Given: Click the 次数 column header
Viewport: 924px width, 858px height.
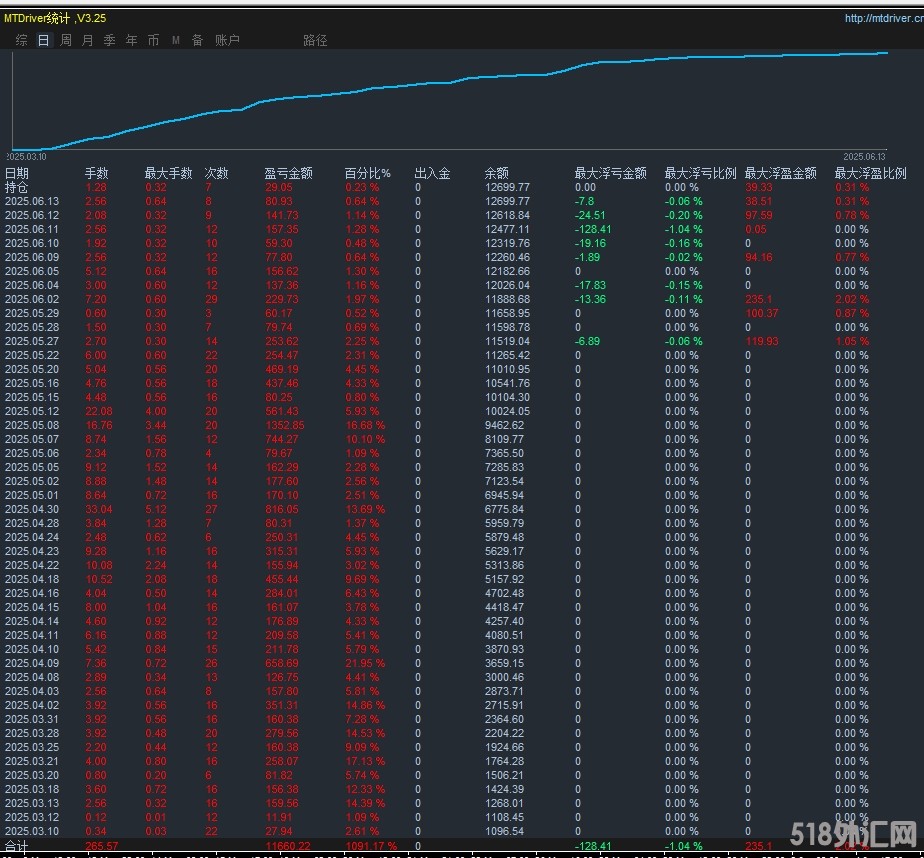Looking at the screenshot, I should [x=216, y=173].
